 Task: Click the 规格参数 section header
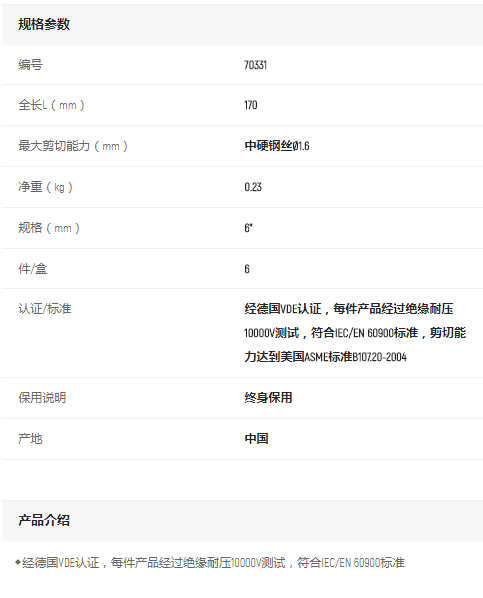(44, 24)
